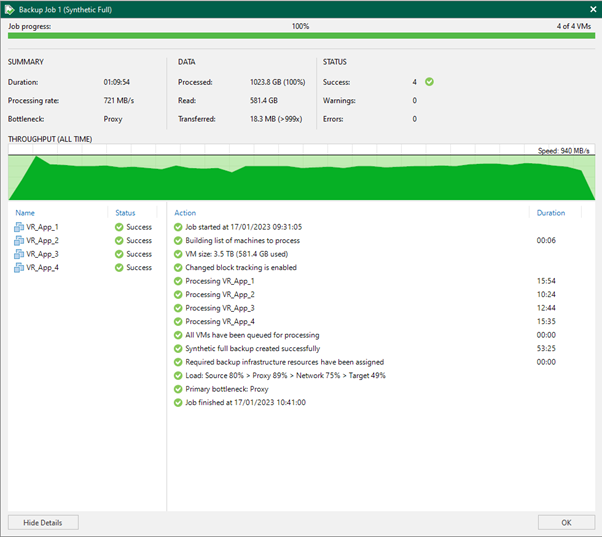The image size is (602, 537).
Task: Click the VR_App_1 VM icon
Action: [19, 227]
